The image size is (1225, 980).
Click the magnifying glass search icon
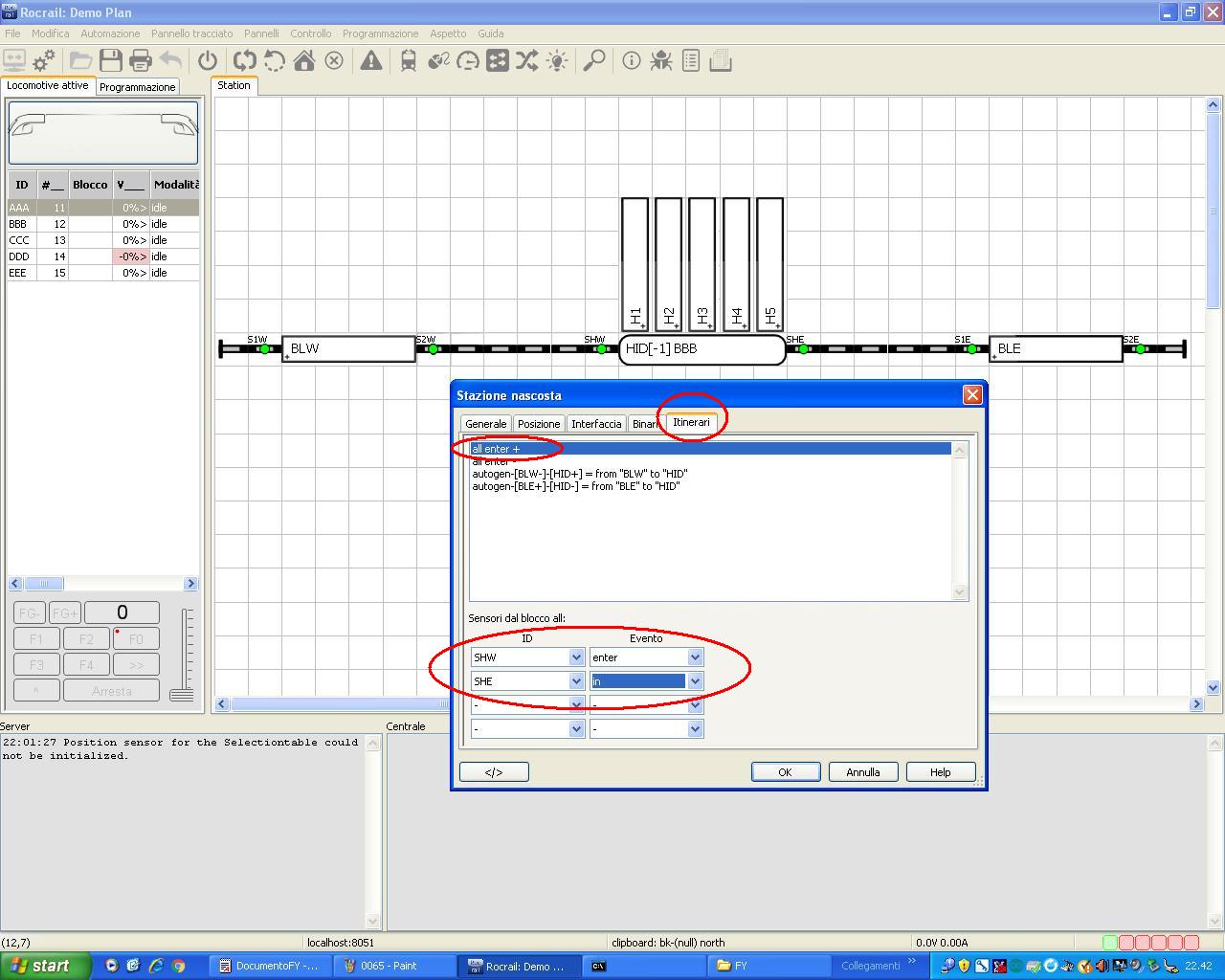[594, 61]
